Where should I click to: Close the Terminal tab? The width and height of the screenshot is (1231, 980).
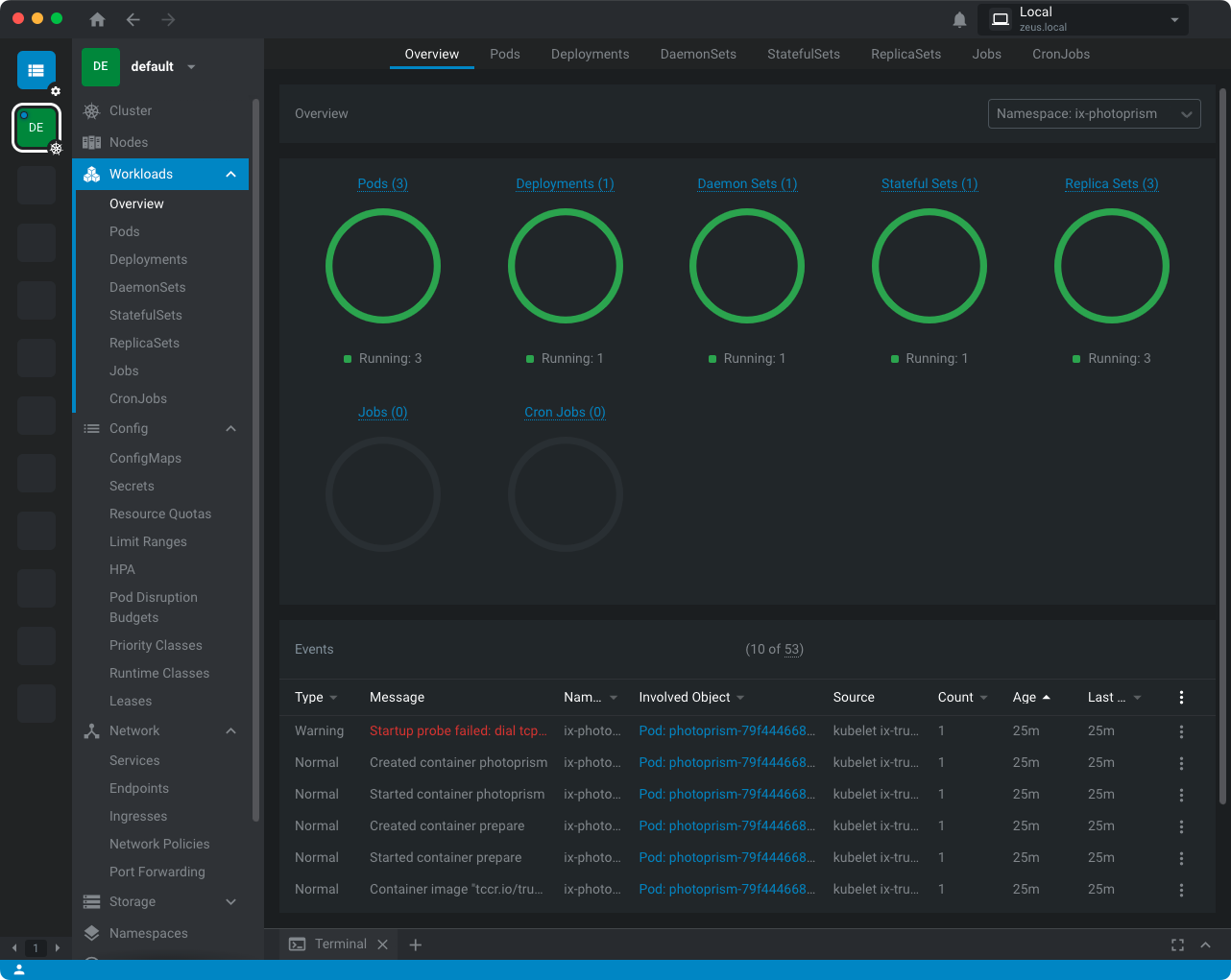pyautogui.click(x=382, y=944)
